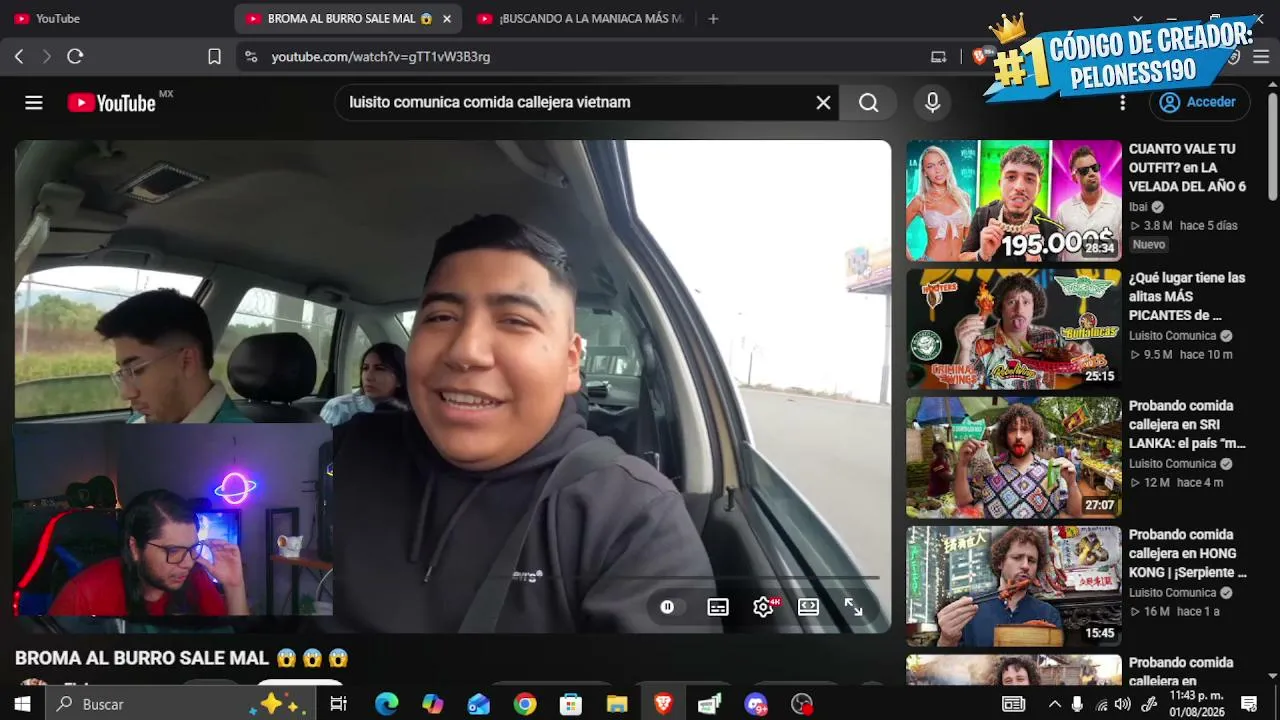Pause the video playback
Screen dimensions: 1280x720
(667, 607)
